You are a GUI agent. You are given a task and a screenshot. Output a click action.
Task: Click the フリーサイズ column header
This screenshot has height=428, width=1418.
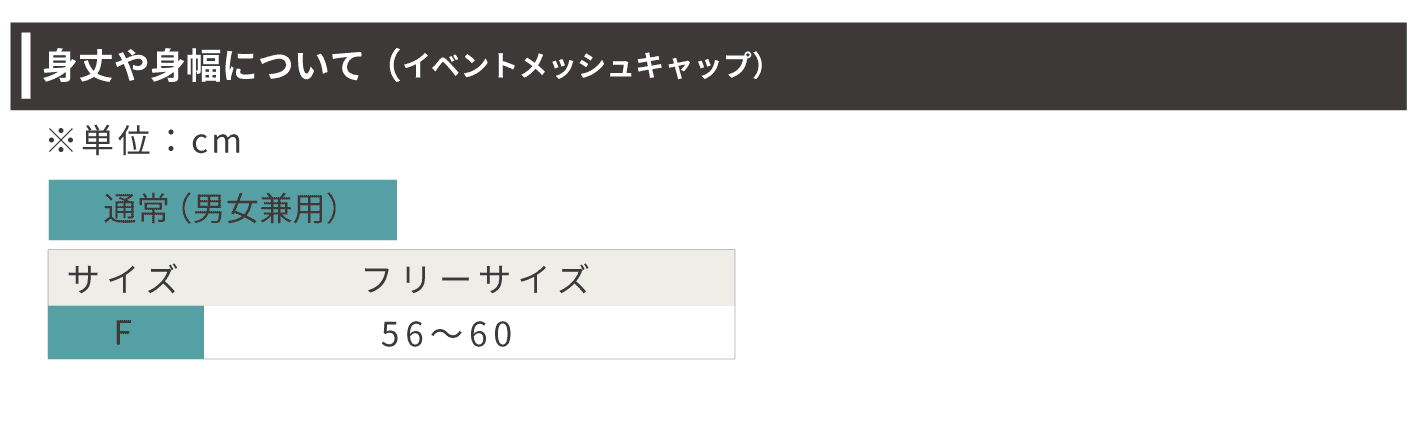pyautogui.click(x=476, y=279)
